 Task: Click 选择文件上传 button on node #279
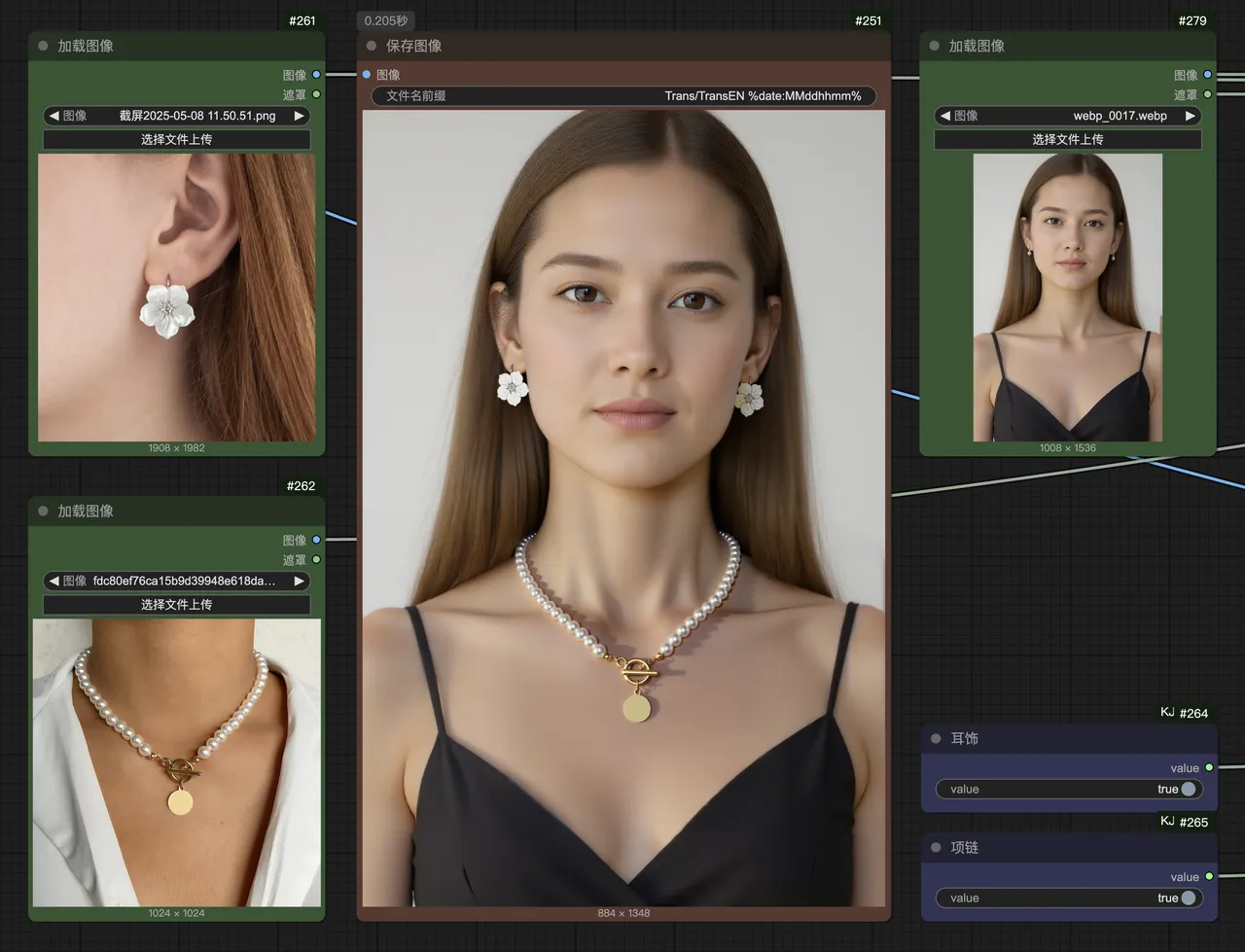coord(1067,139)
